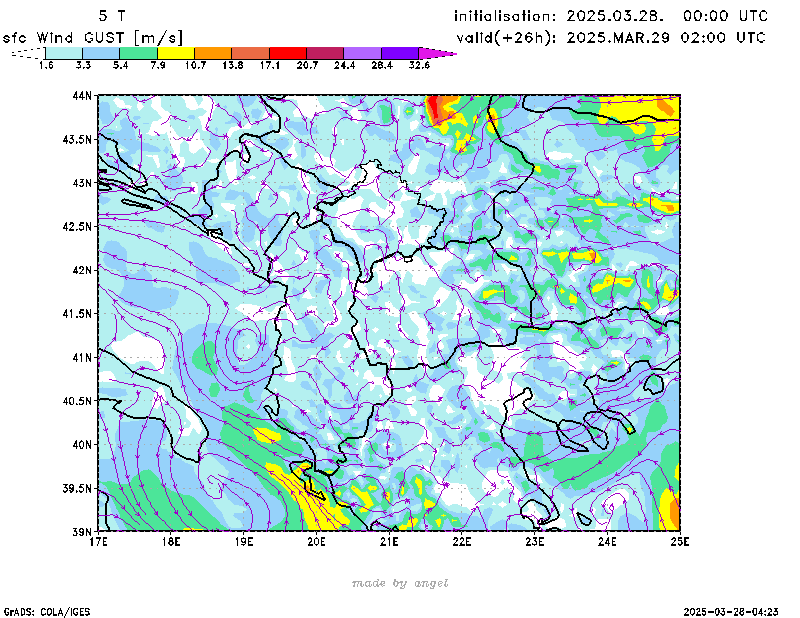Select the green 5.4–7.9 legend swatch
The width and height of the screenshot is (800, 618).
pyautogui.click(x=138, y=52)
